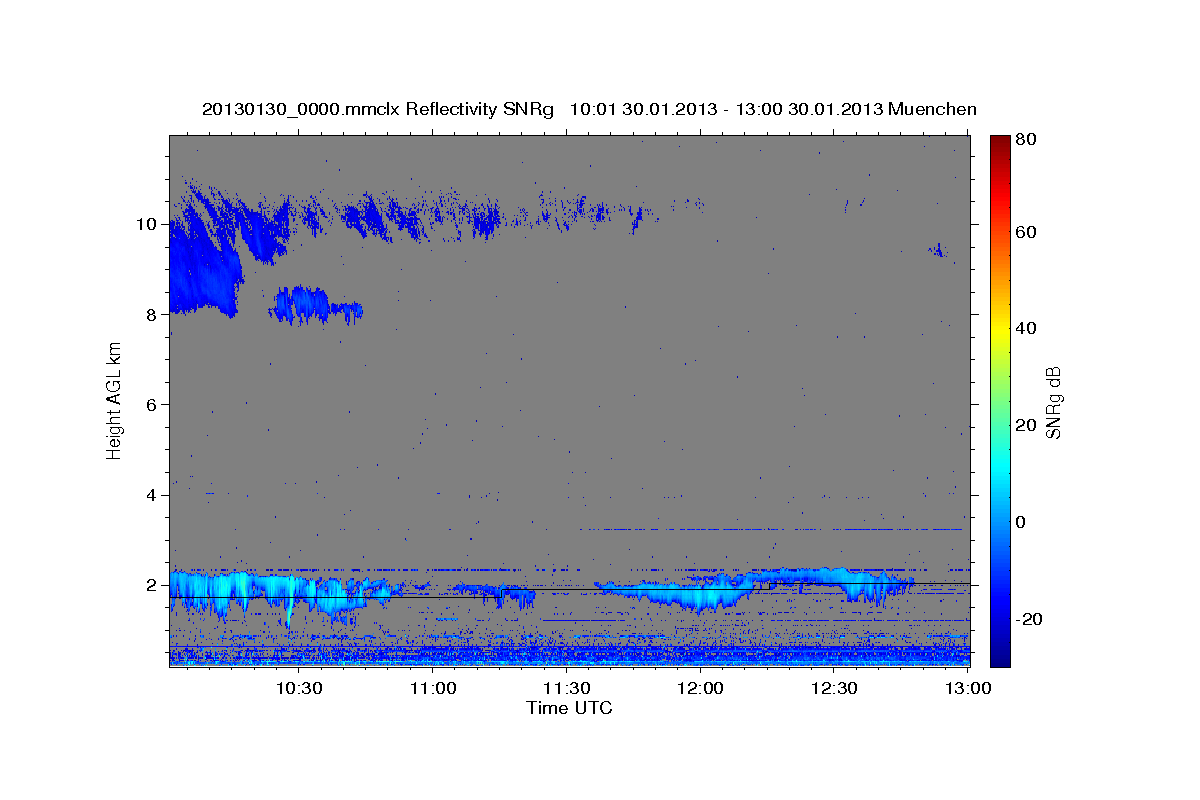Click the height tick label 6
Screen dimensions: 1200x800
tap(152, 404)
